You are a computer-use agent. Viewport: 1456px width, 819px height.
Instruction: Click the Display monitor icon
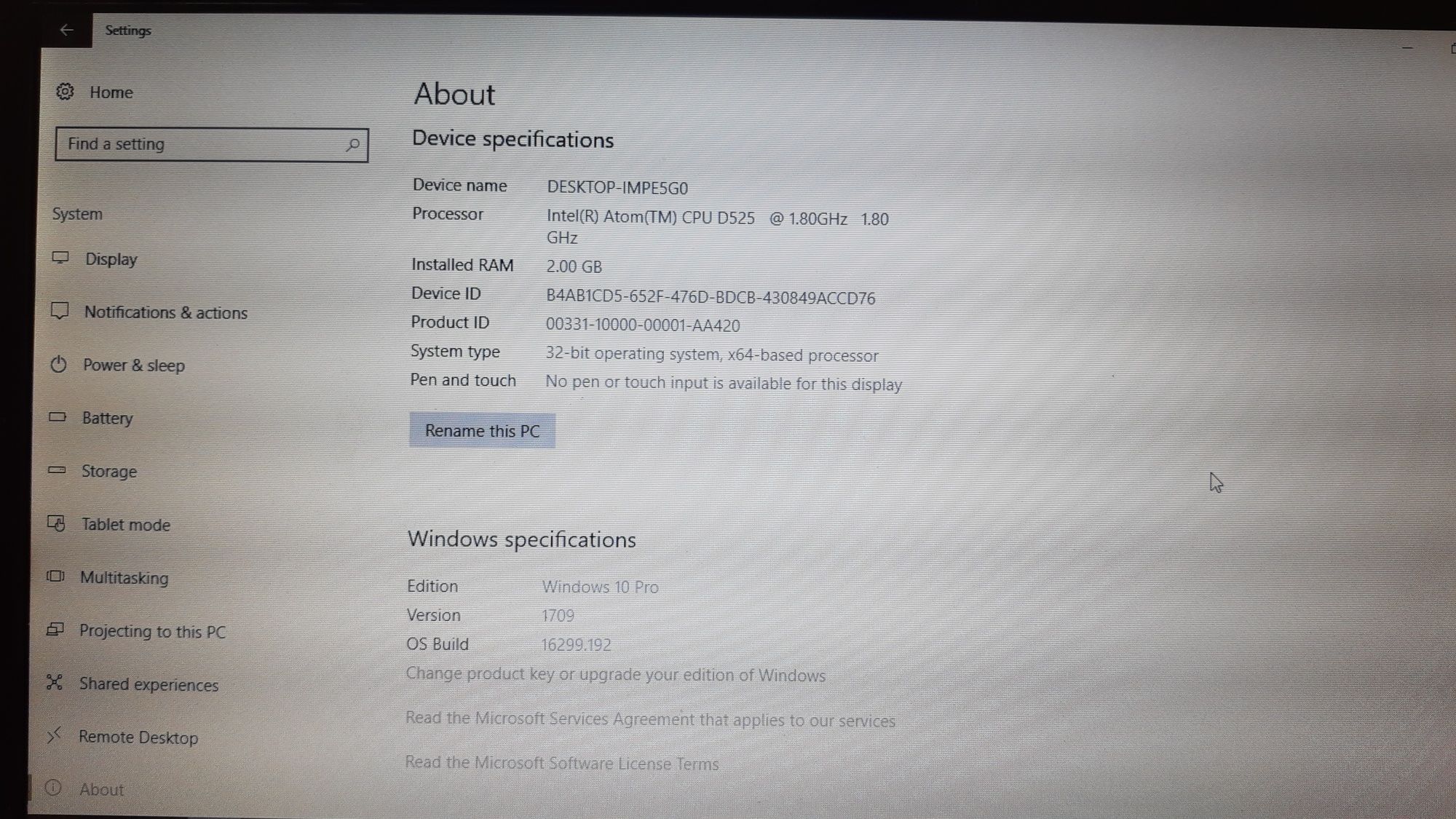point(60,258)
